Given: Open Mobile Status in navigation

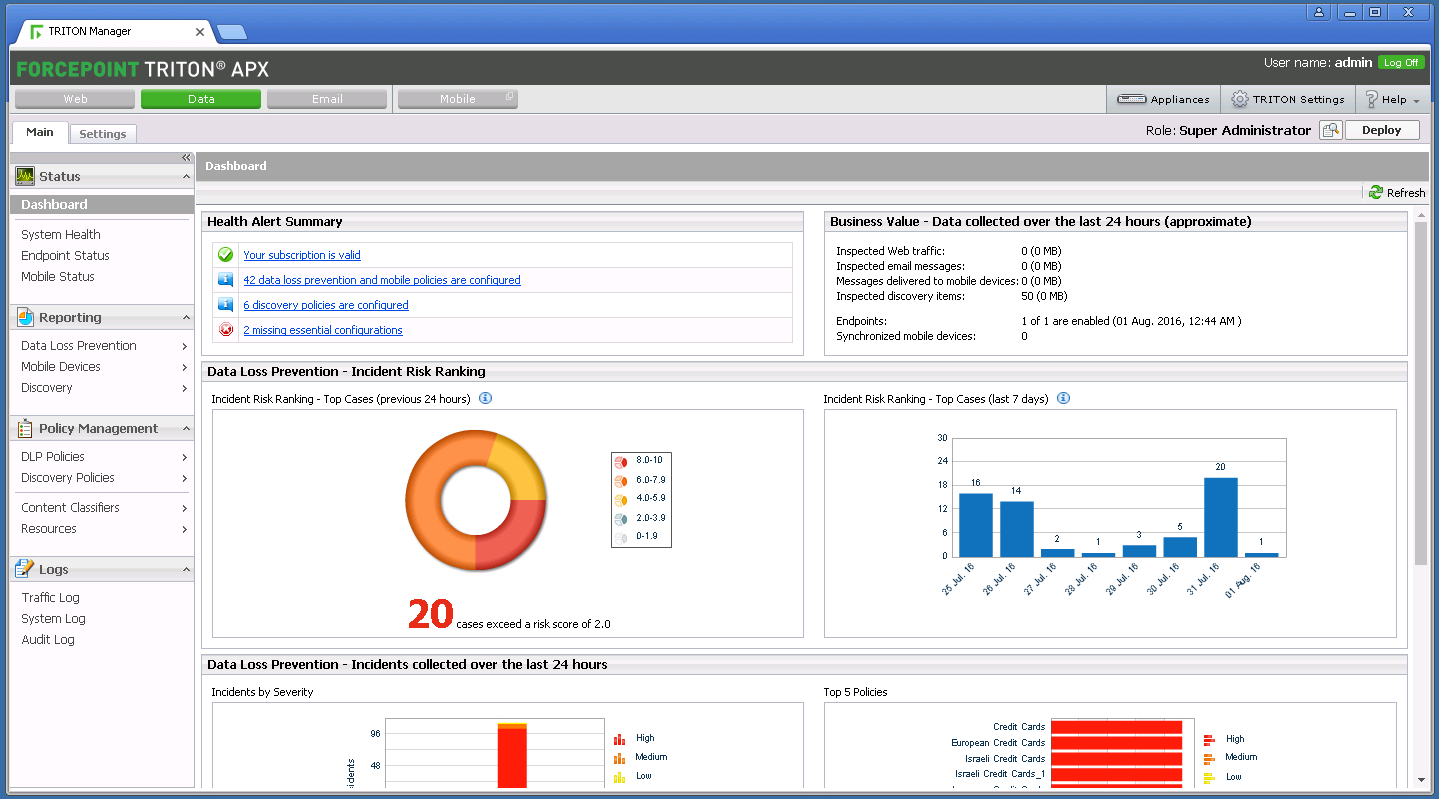Looking at the screenshot, I should [x=58, y=277].
